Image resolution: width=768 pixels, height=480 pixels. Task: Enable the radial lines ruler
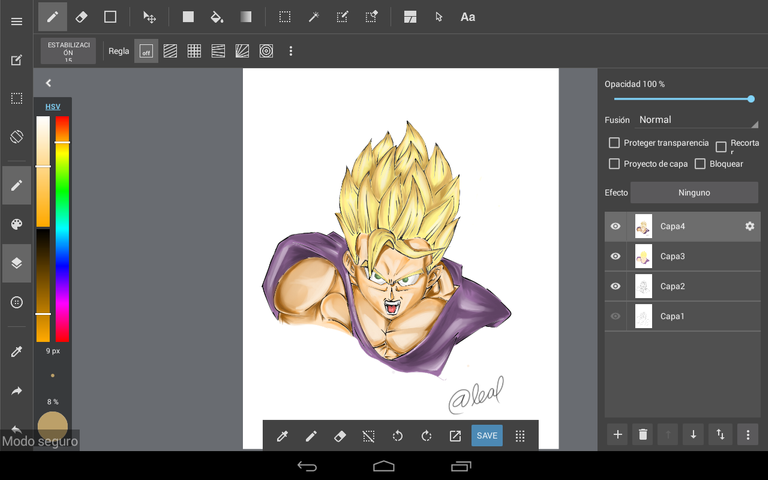tap(242, 51)
